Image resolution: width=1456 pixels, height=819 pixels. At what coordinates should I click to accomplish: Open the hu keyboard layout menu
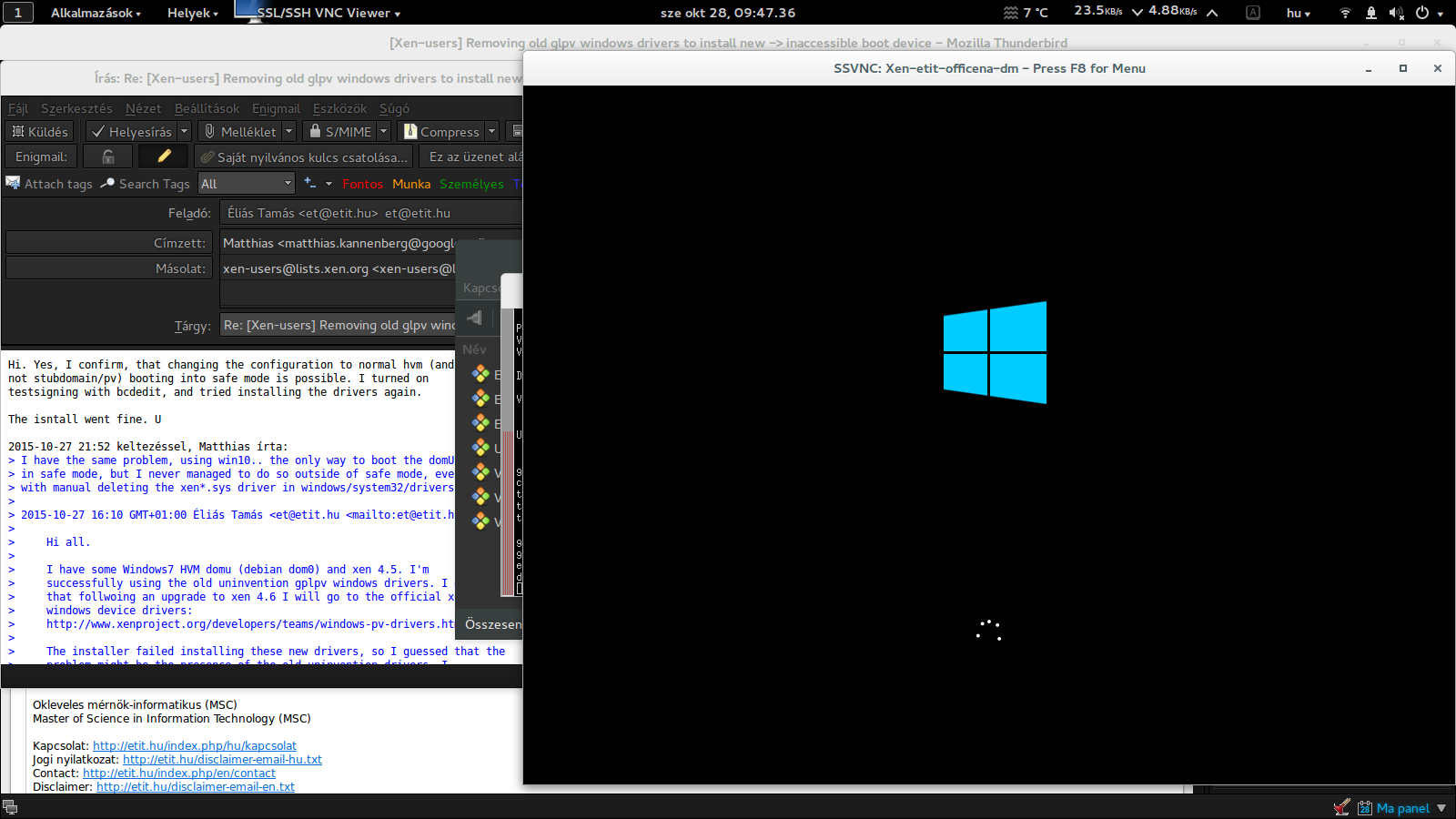[1298, 13]
